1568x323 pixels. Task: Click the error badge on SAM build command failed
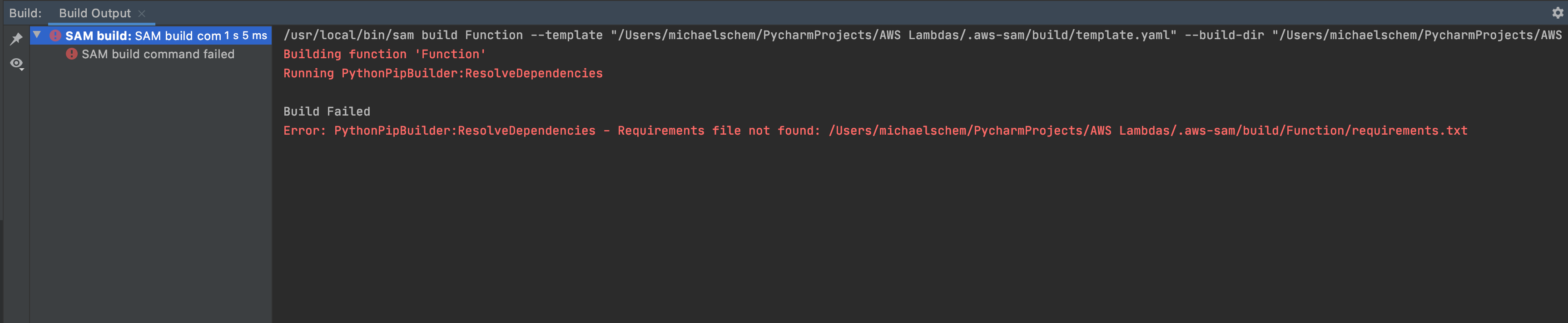pyautogui.click(x=71, y=54)
